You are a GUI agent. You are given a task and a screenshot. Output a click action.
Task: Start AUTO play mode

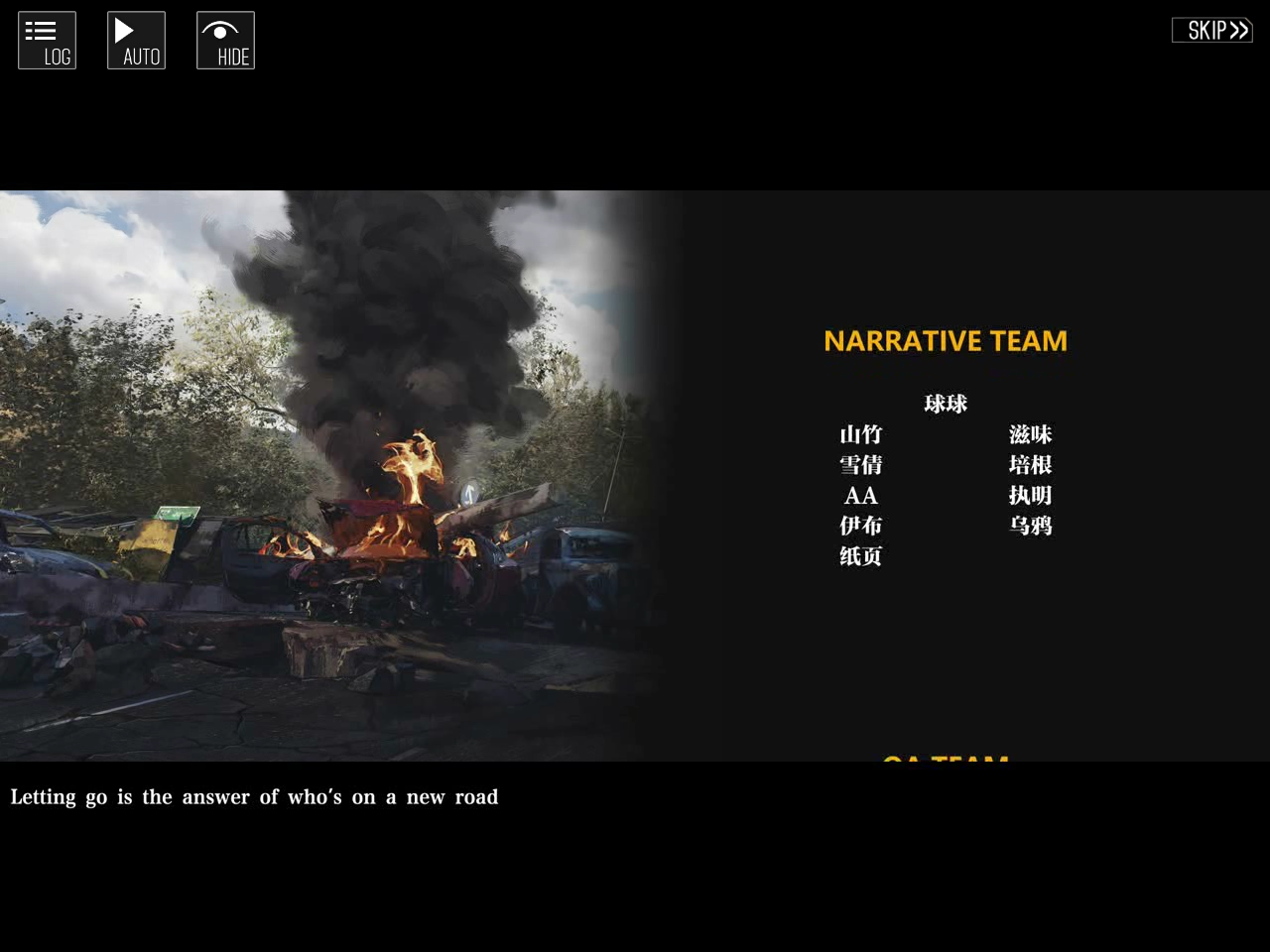136,41
